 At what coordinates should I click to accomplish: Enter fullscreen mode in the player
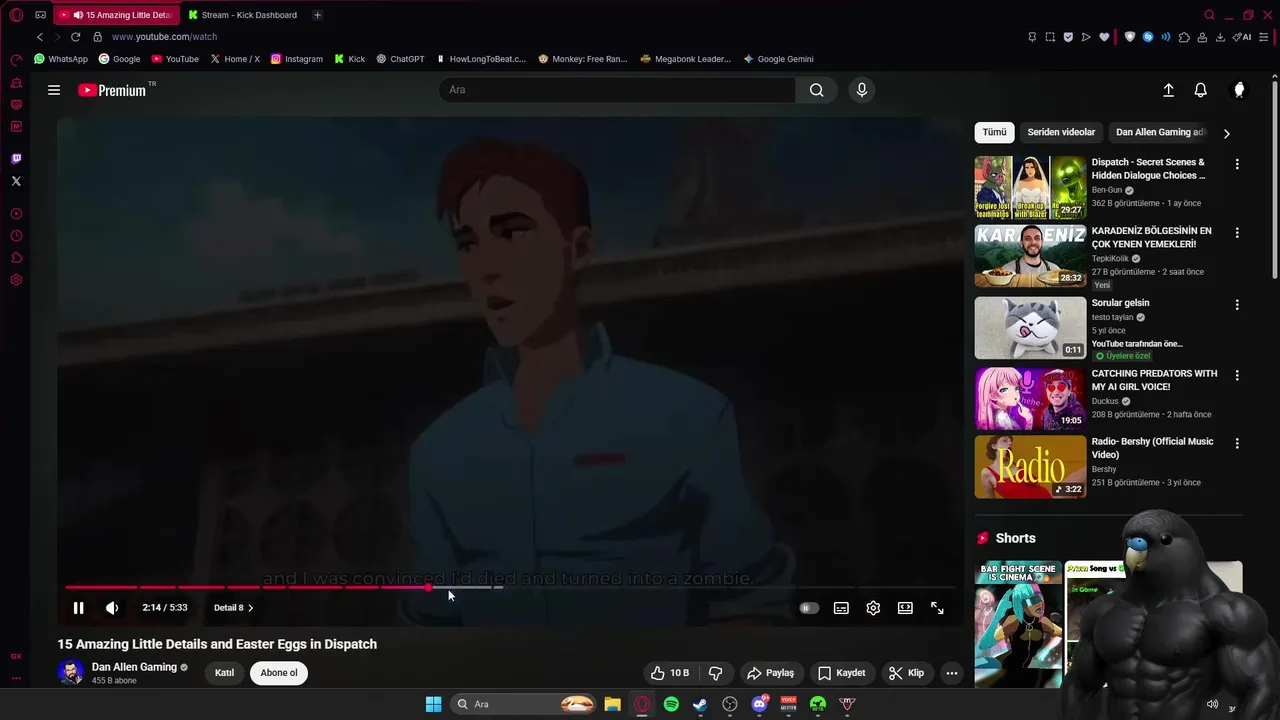[937, 608]
